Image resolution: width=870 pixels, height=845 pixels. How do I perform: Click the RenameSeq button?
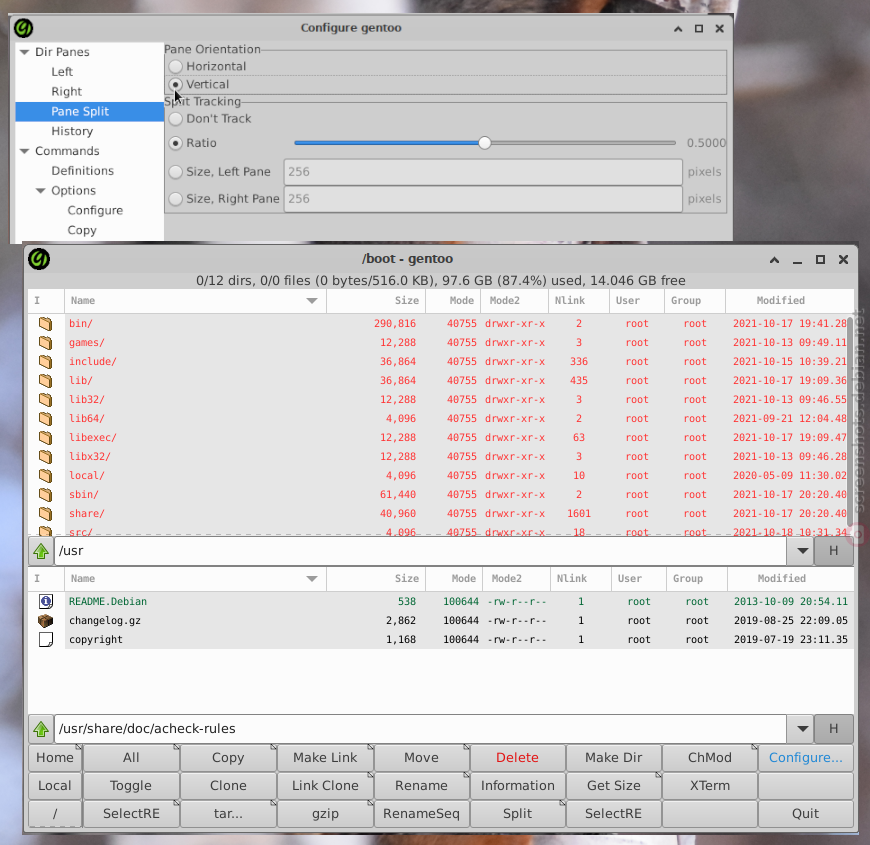pos(421,814)
